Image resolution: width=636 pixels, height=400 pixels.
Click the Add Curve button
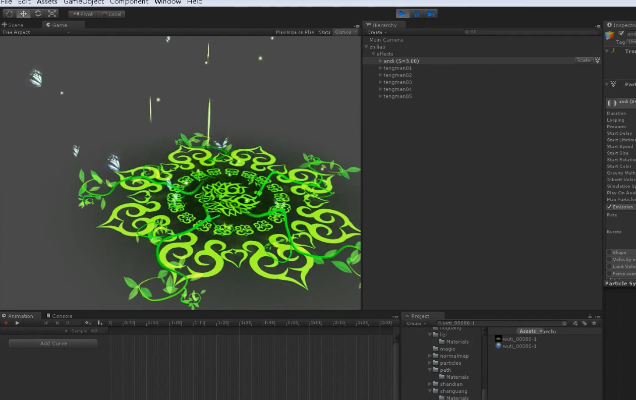53,343
